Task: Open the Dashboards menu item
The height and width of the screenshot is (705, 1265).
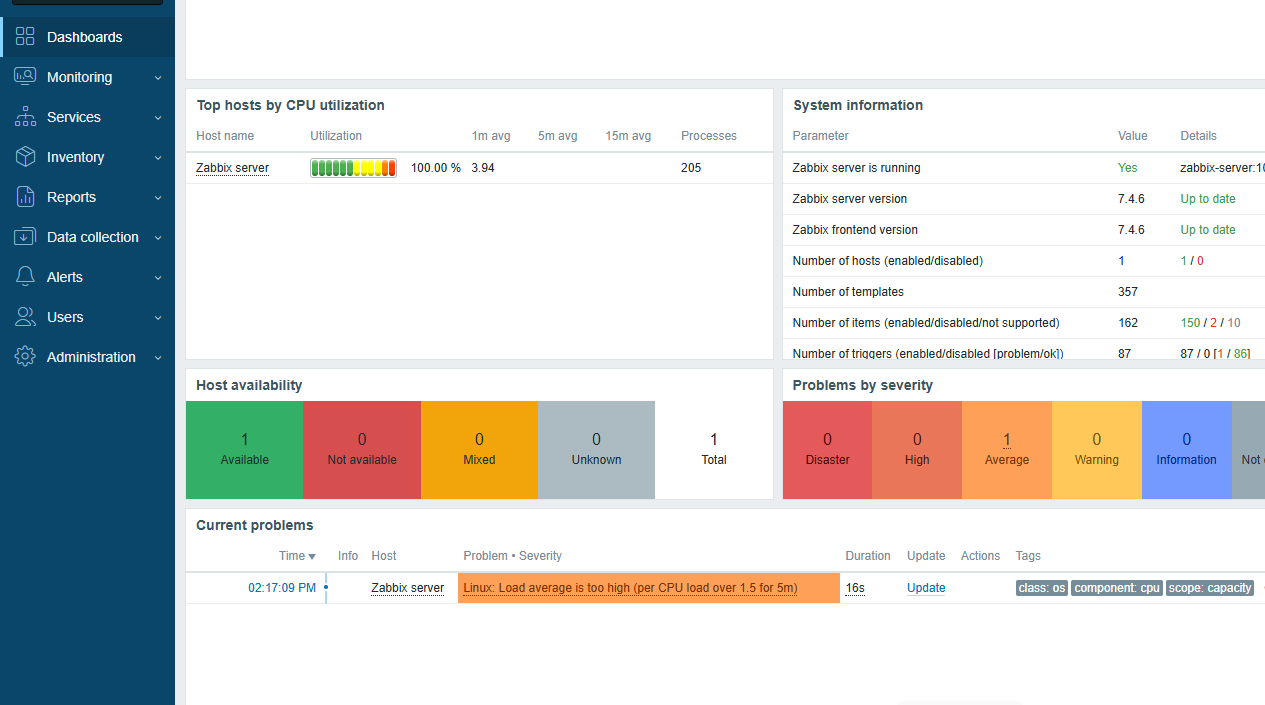Action: [87, 37]
